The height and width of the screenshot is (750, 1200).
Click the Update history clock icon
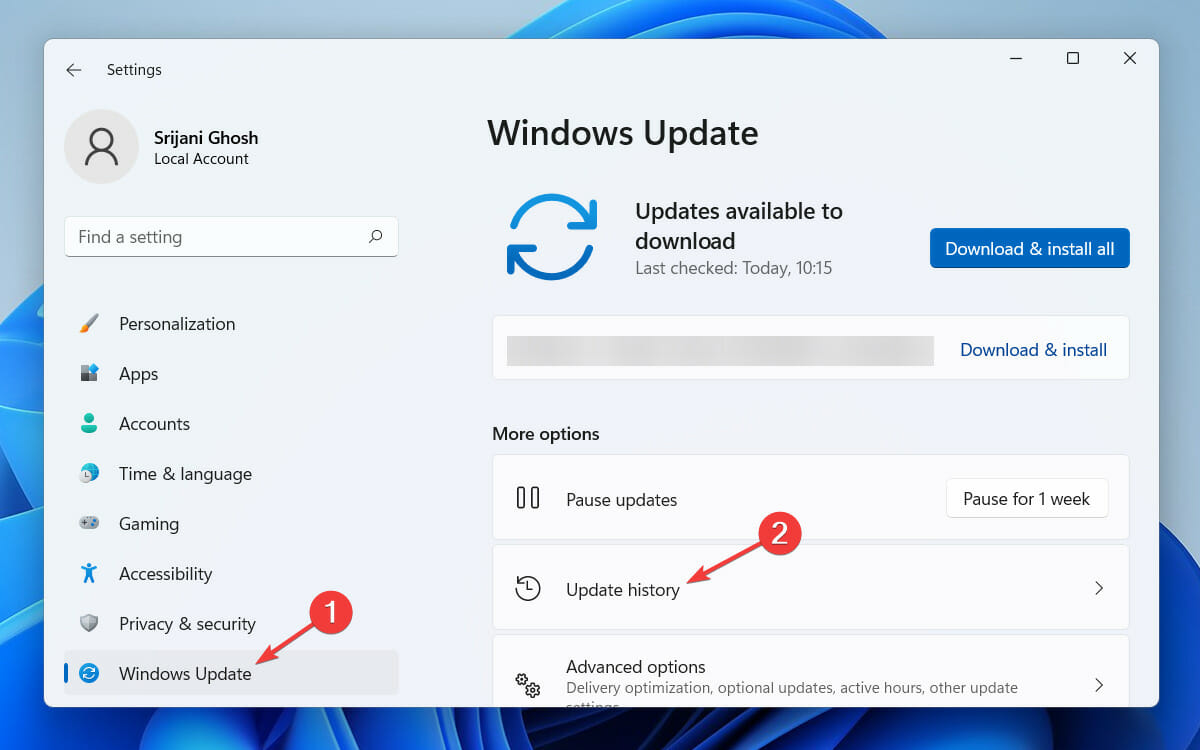tap(527, 588)
